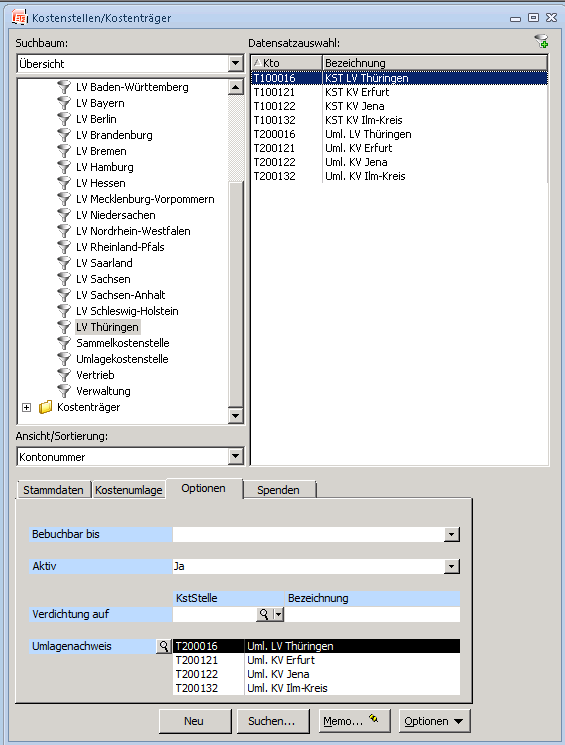Switch to the Spenden tab
Image resolution: width=565 pixels, height=745 pixels.
pos(278,490)
